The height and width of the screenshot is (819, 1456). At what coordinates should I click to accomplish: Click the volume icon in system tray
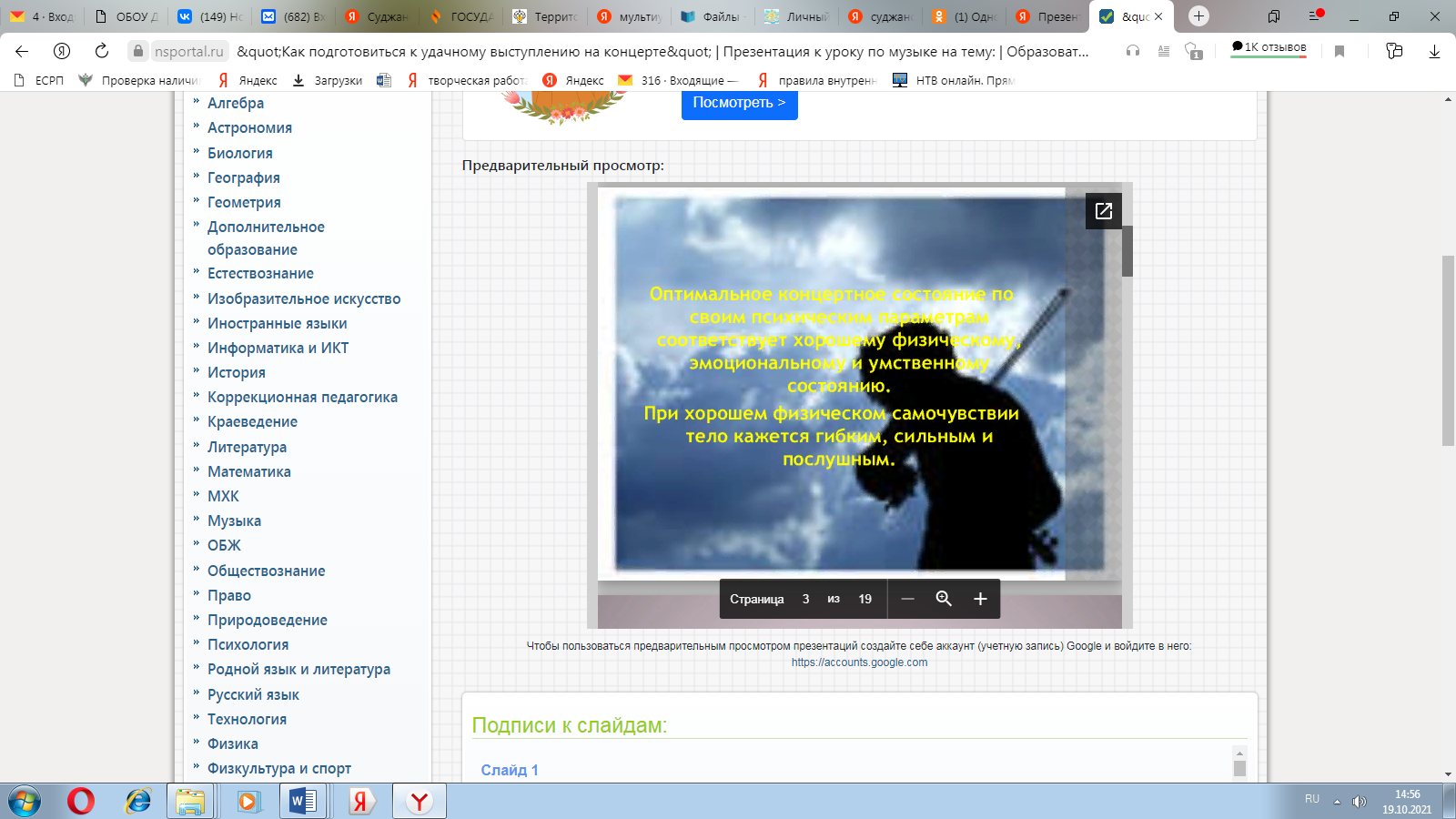(1359, 802)
